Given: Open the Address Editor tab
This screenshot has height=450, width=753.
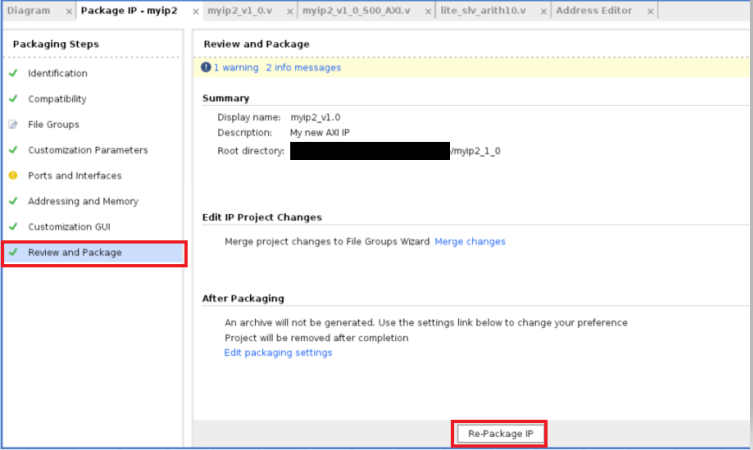Looking at the screenshot, I should pyautogui.click(x=594, y=11).
